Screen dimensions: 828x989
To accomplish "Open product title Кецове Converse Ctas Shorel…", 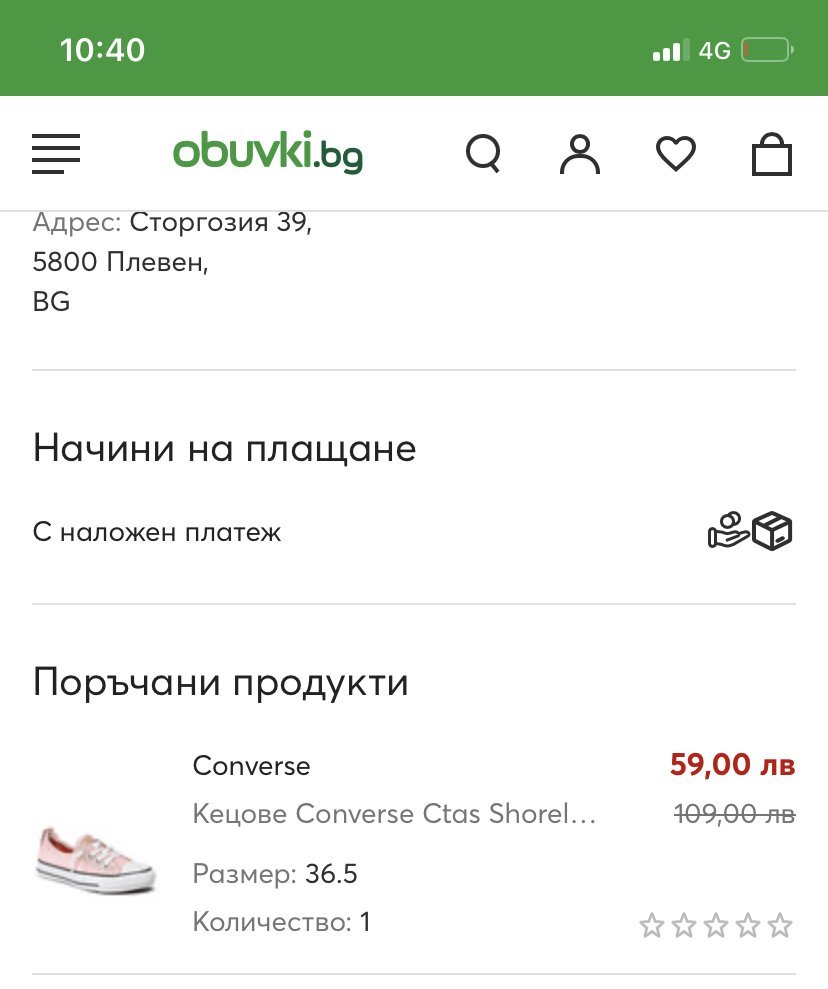I will (x=394, y=814).
